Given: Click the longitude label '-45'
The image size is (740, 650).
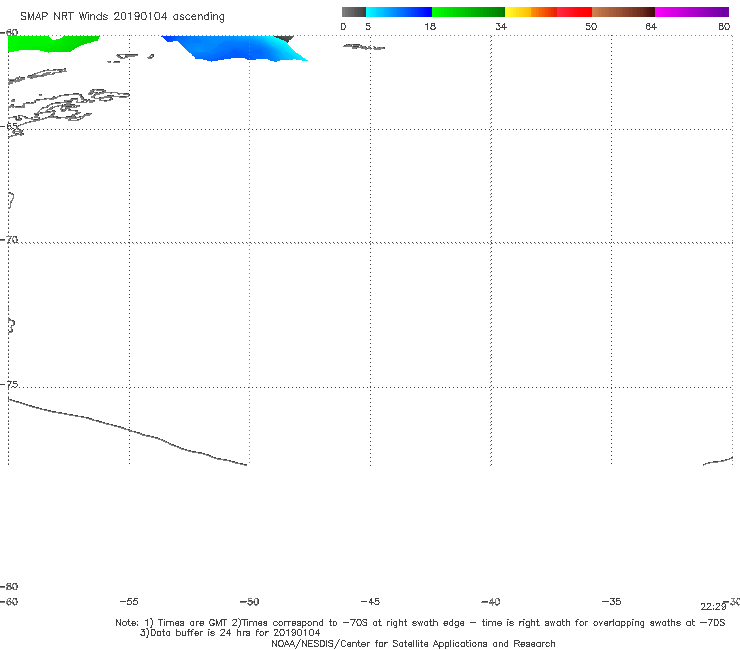Looking at the screenshot, I should tap(370, 601).
